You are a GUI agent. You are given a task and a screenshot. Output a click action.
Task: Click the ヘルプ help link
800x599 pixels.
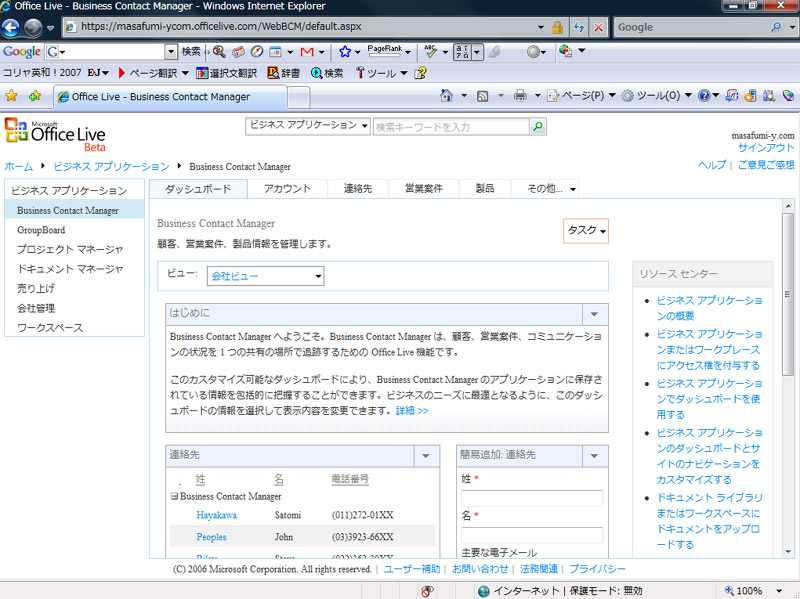(x=712, y=164)
